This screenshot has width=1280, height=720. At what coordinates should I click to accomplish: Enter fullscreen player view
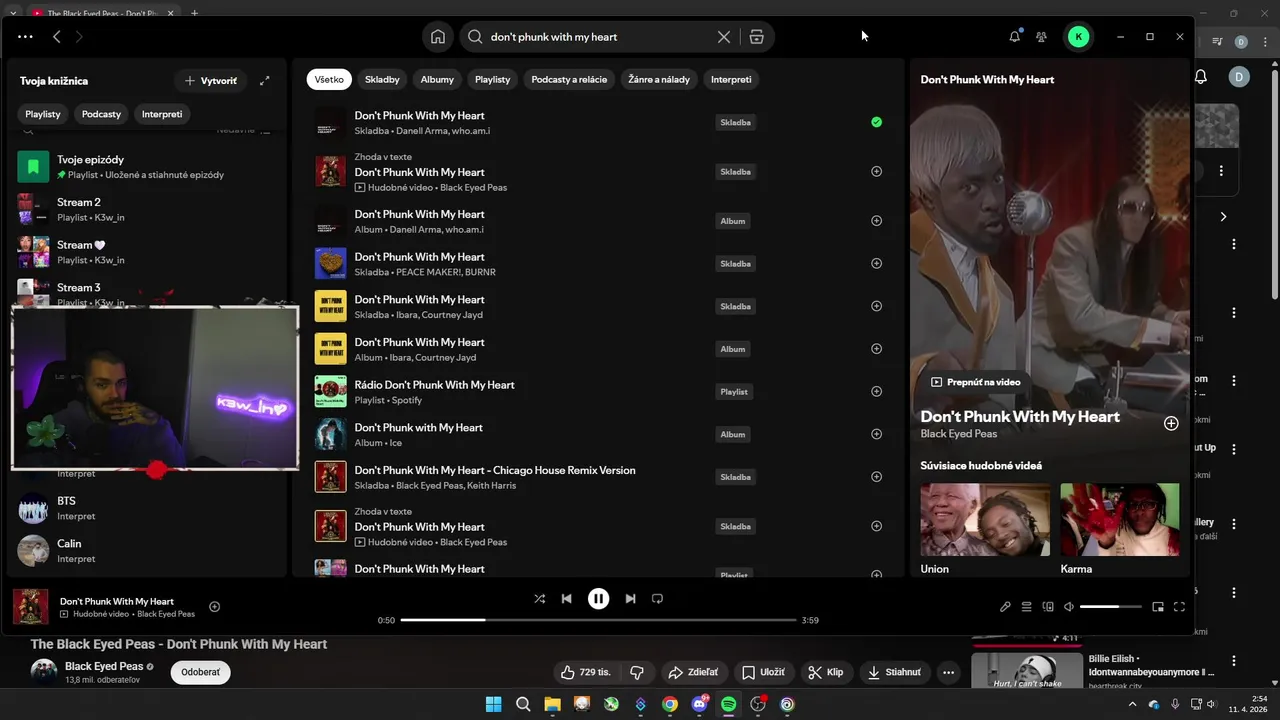click(x=1179, y=607)
